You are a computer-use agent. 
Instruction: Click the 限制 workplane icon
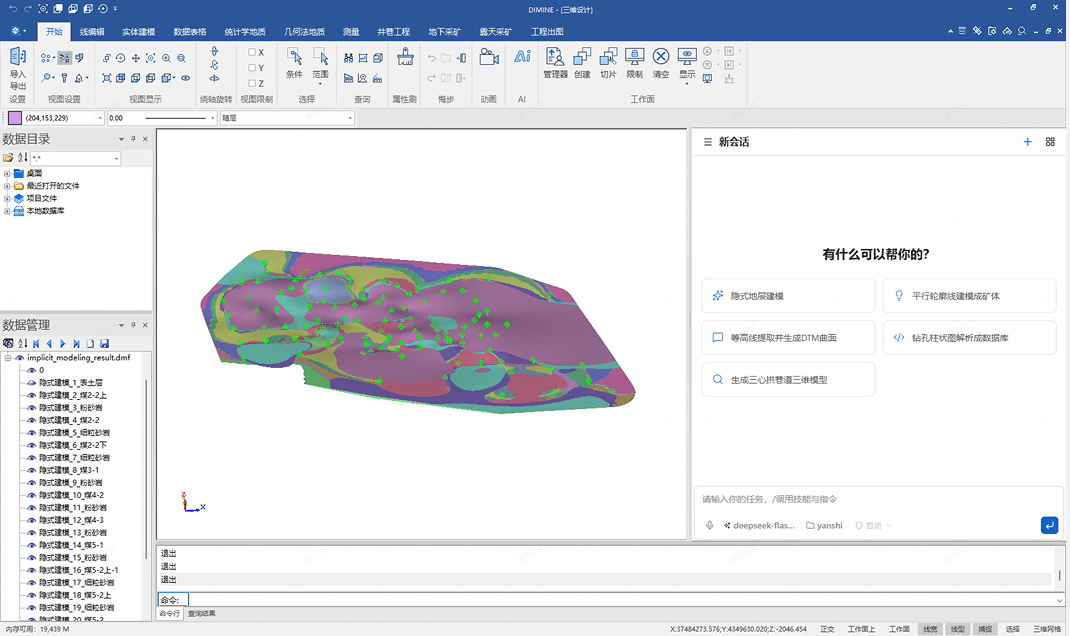(635, 63)
